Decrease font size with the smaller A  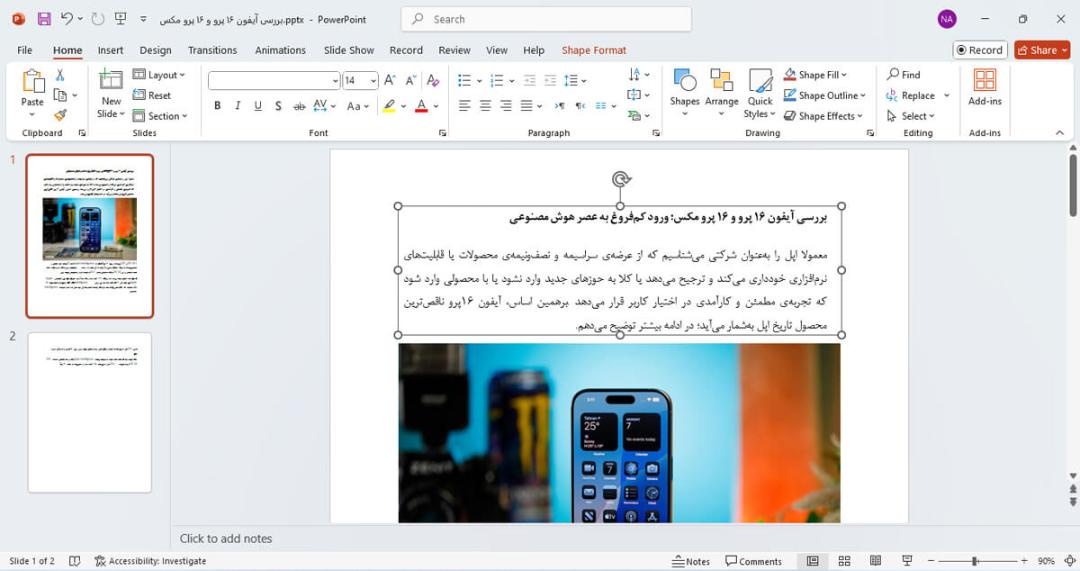click(411, 81)
